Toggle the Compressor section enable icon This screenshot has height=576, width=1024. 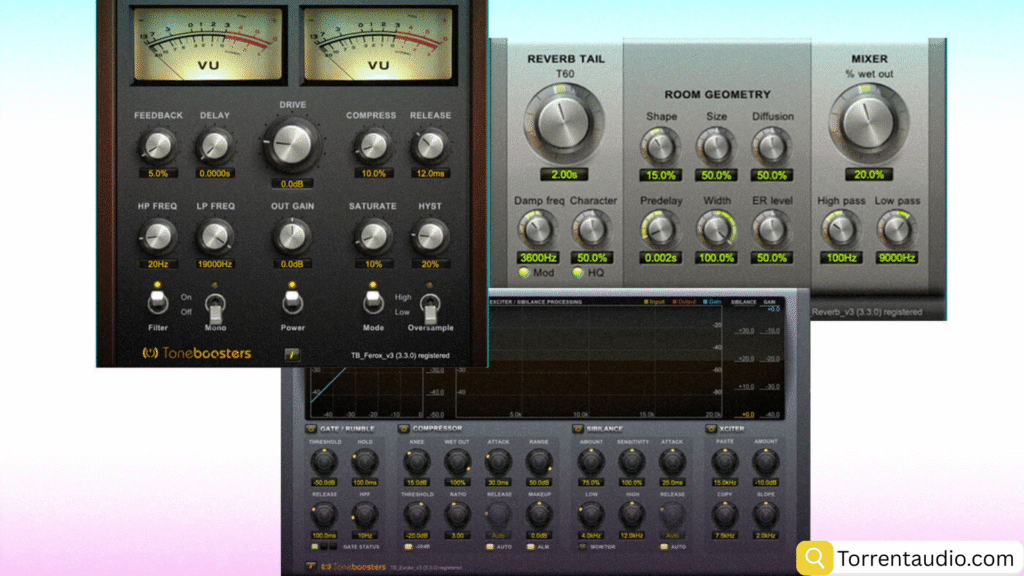pos(403,429)
